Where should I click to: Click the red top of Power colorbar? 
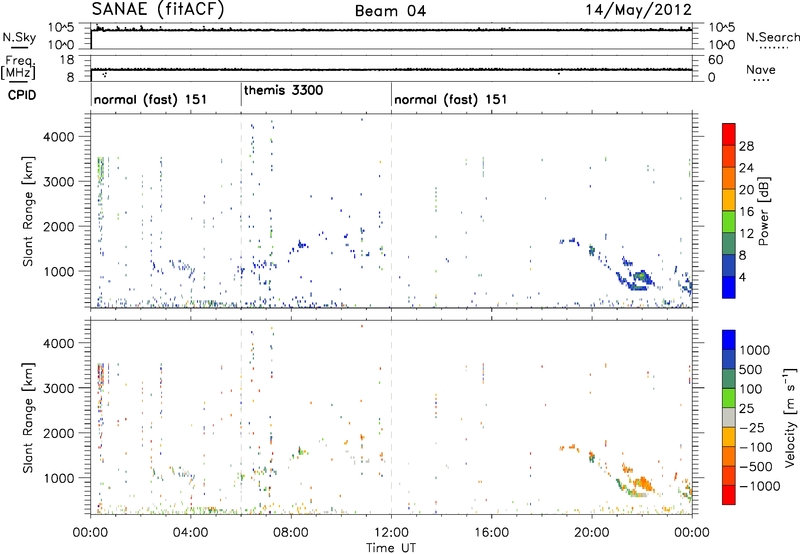pyautogui.click(x=729, y=134)
